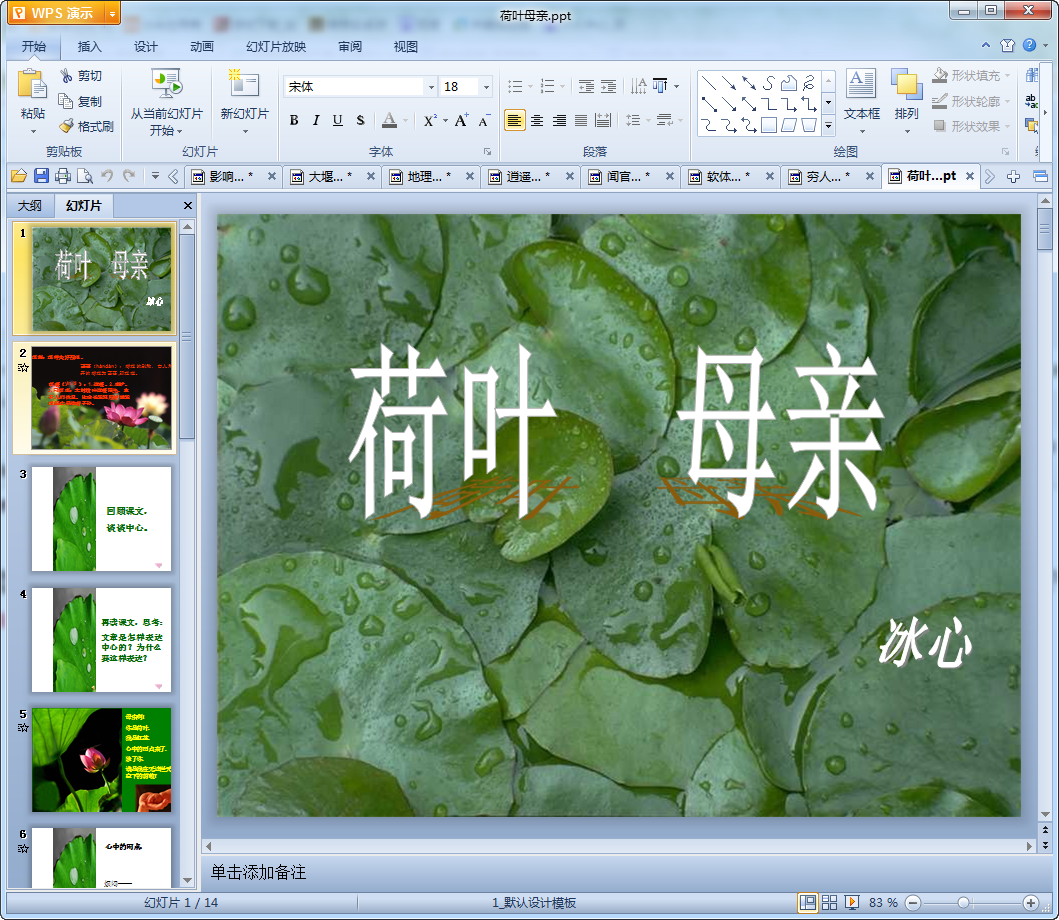The height and width of the screenshot is (920, 1059).
Task: Expand the shapes gallery list
Action: coord(829,126)
